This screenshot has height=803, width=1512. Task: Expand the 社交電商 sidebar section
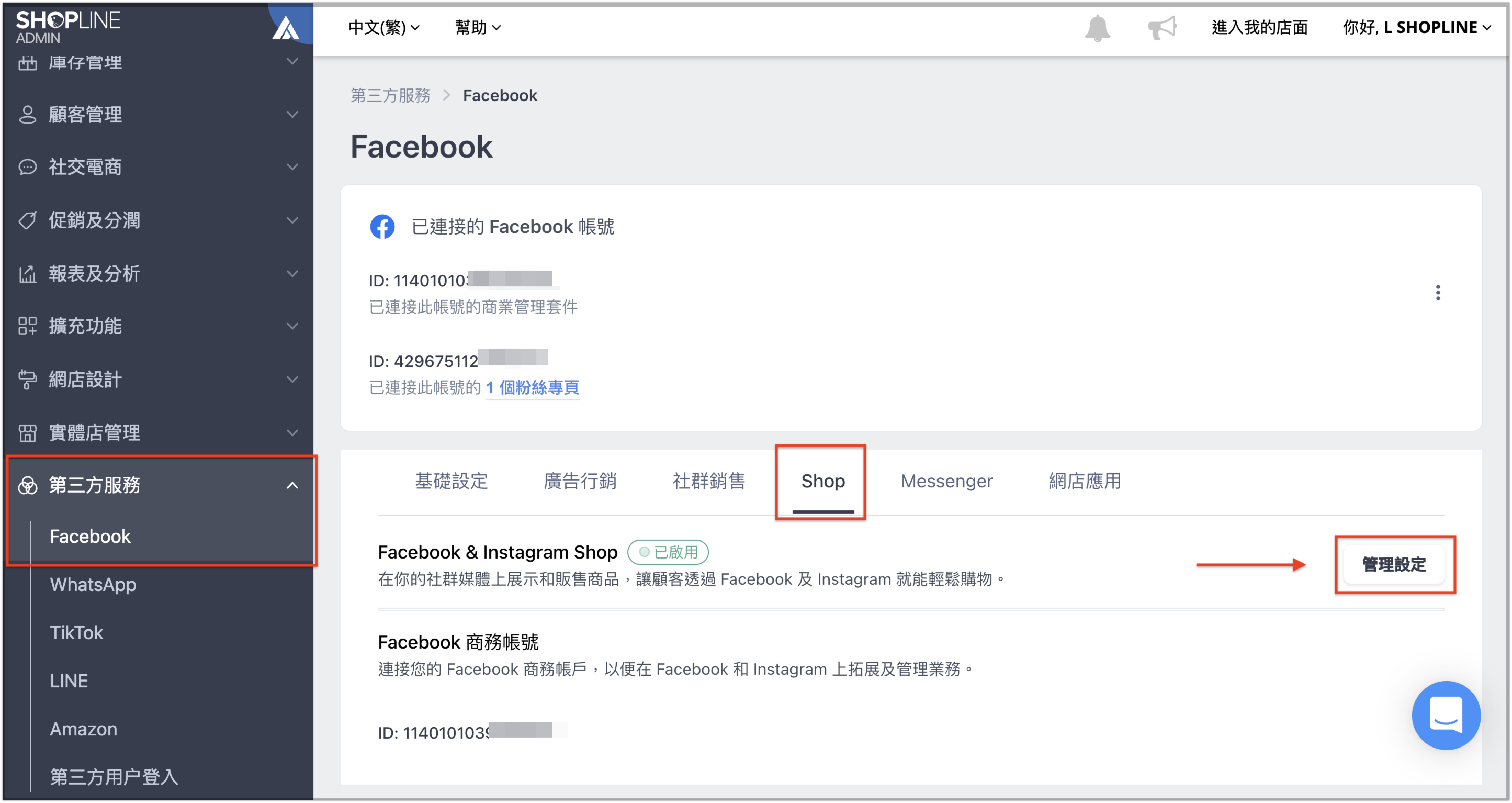click(x=159, y=168)
